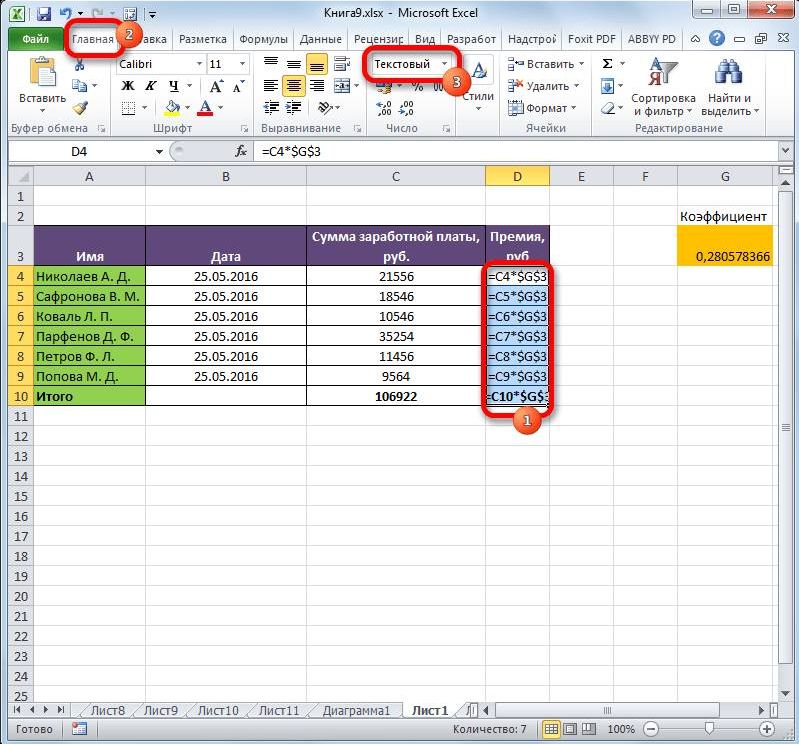Open font color dropdown arrow
The image size is (799, 744).
click(x=221, y=108)
